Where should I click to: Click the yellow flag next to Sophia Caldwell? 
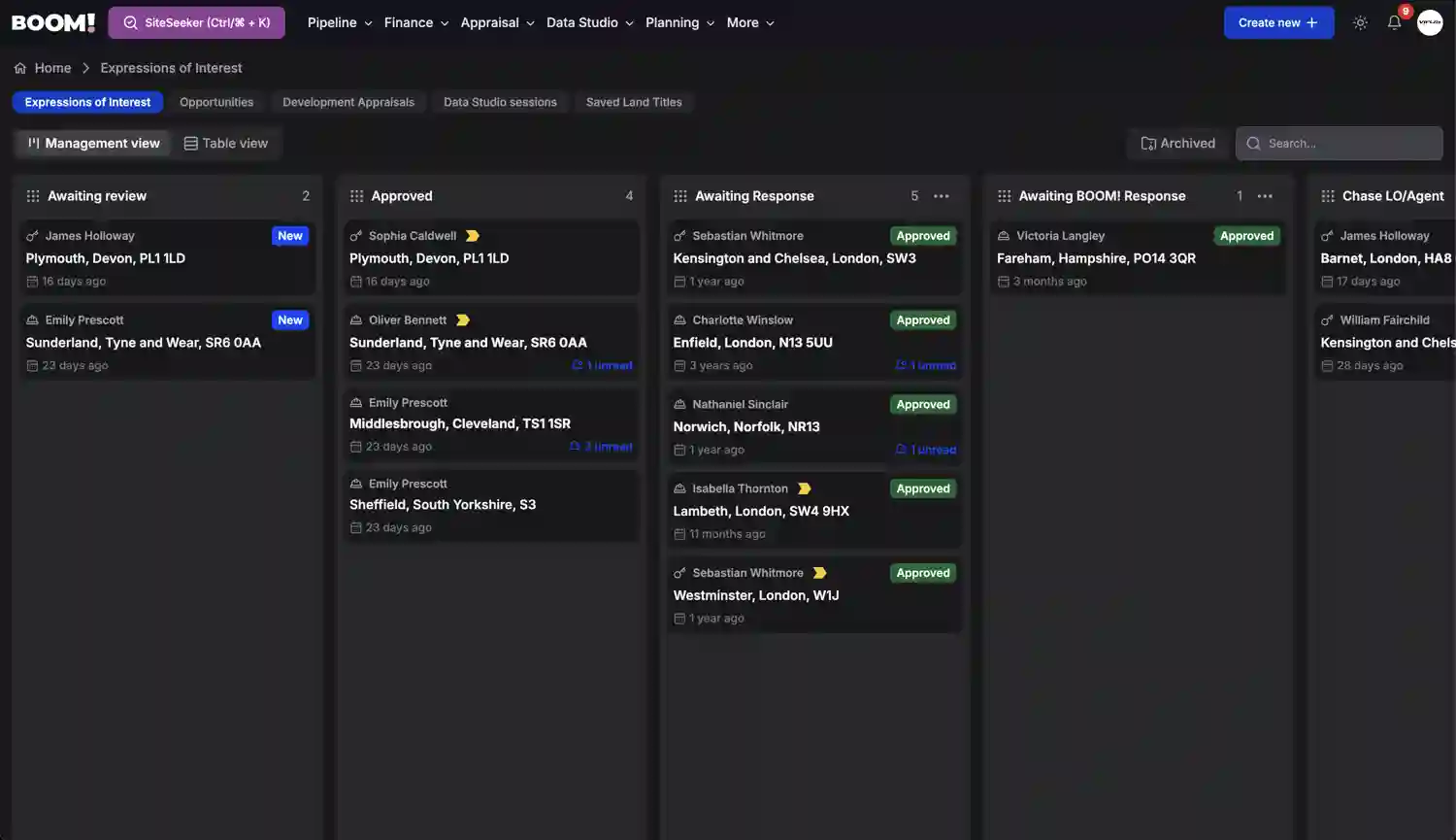(x=473, y=236)
